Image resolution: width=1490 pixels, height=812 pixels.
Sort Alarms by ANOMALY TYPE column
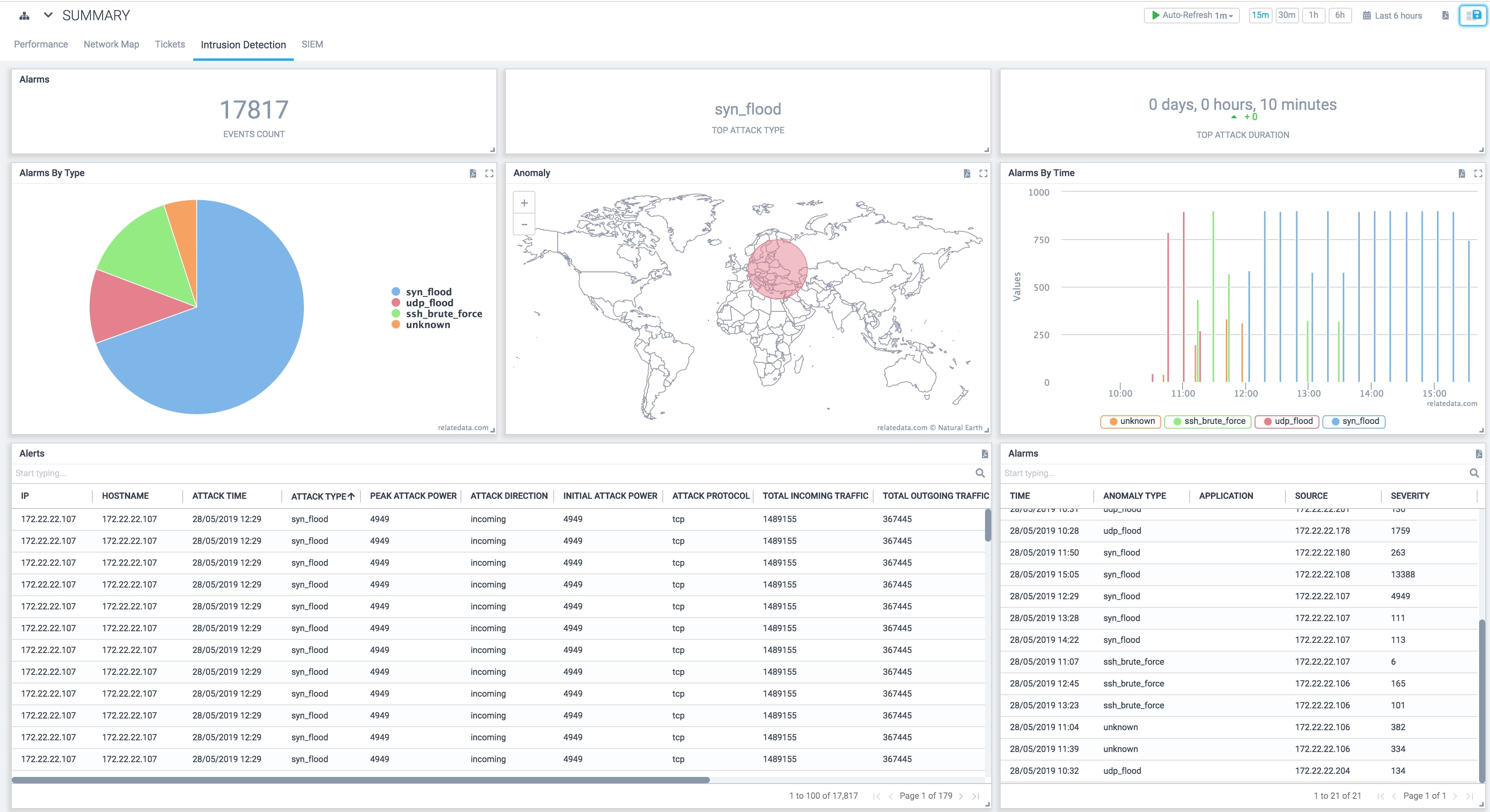pos(1134,496)
